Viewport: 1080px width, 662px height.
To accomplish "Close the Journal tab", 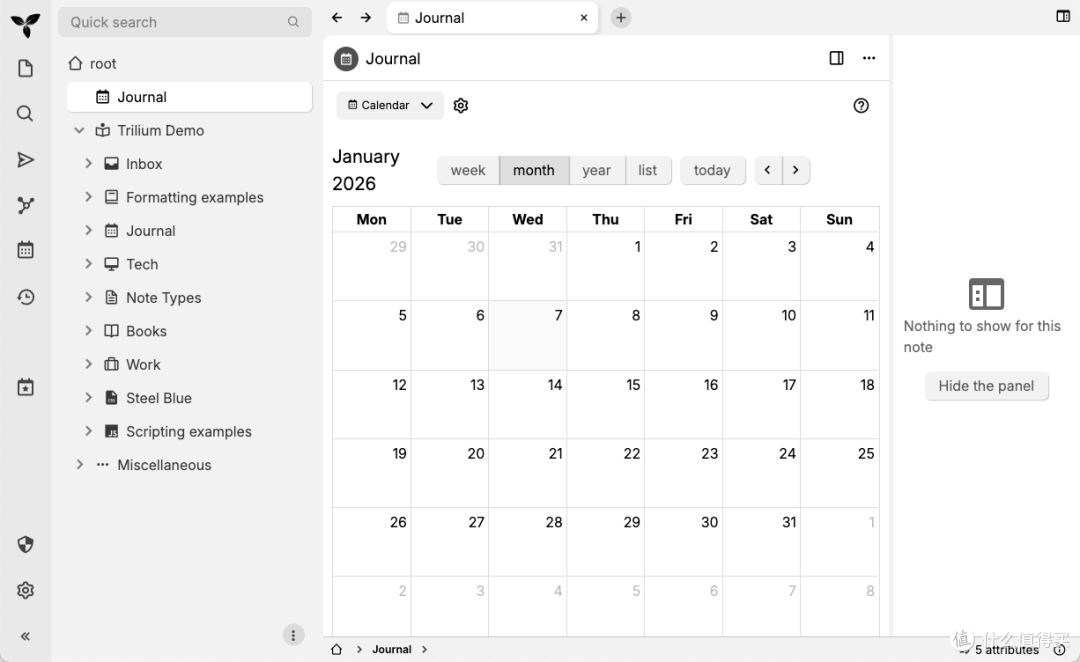I will (x=584, y=18).
